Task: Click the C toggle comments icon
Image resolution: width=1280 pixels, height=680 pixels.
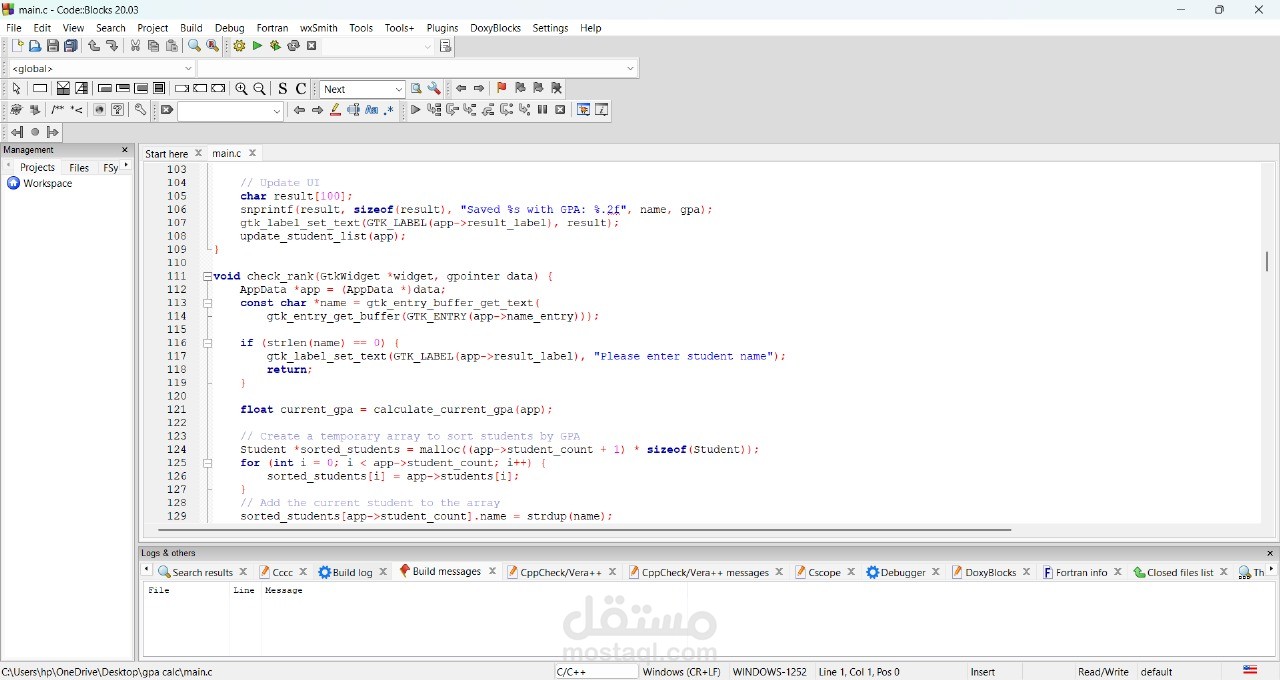Action: tap(301, 89)
